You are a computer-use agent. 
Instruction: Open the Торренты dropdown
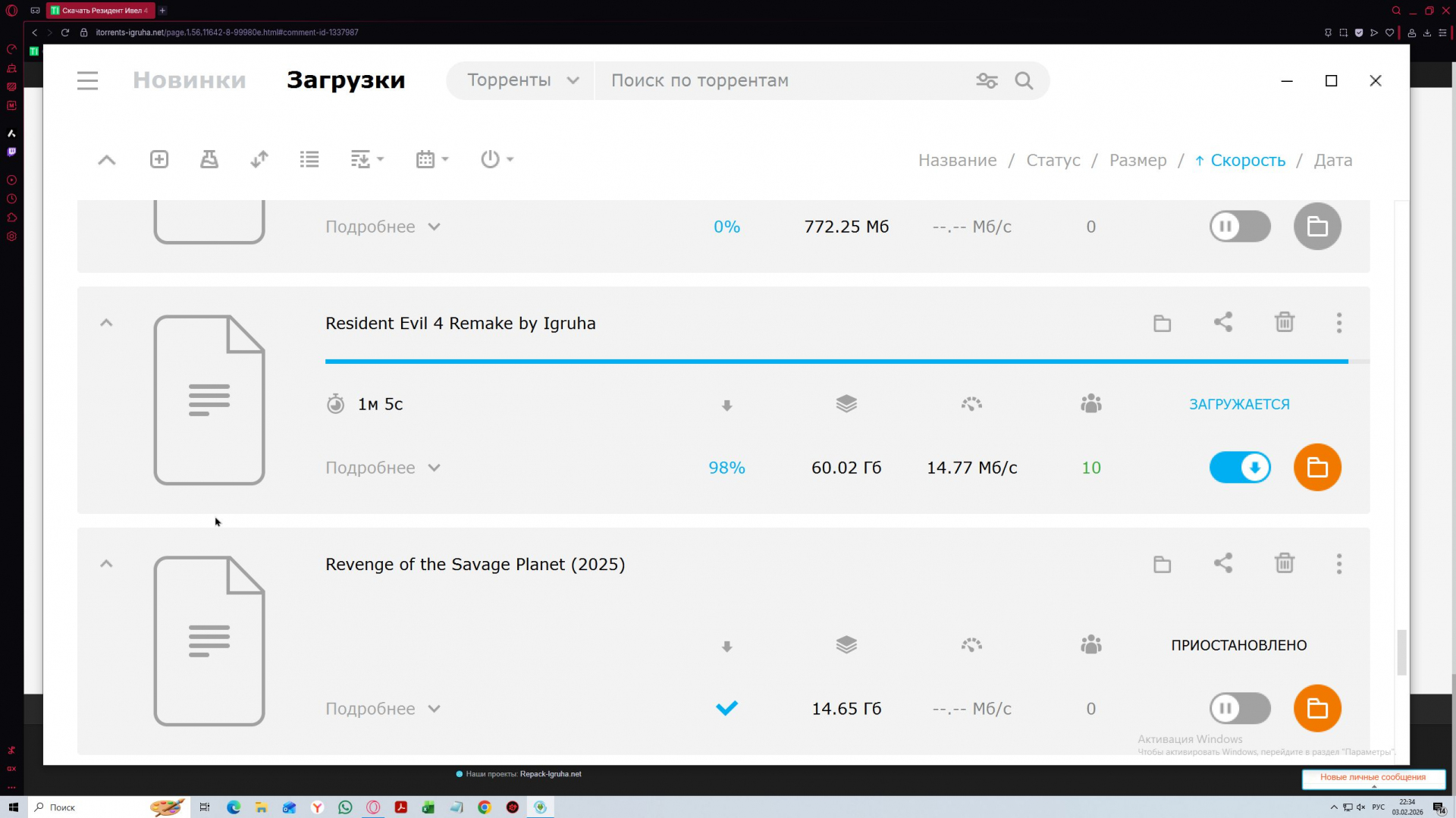coord(522,80)
